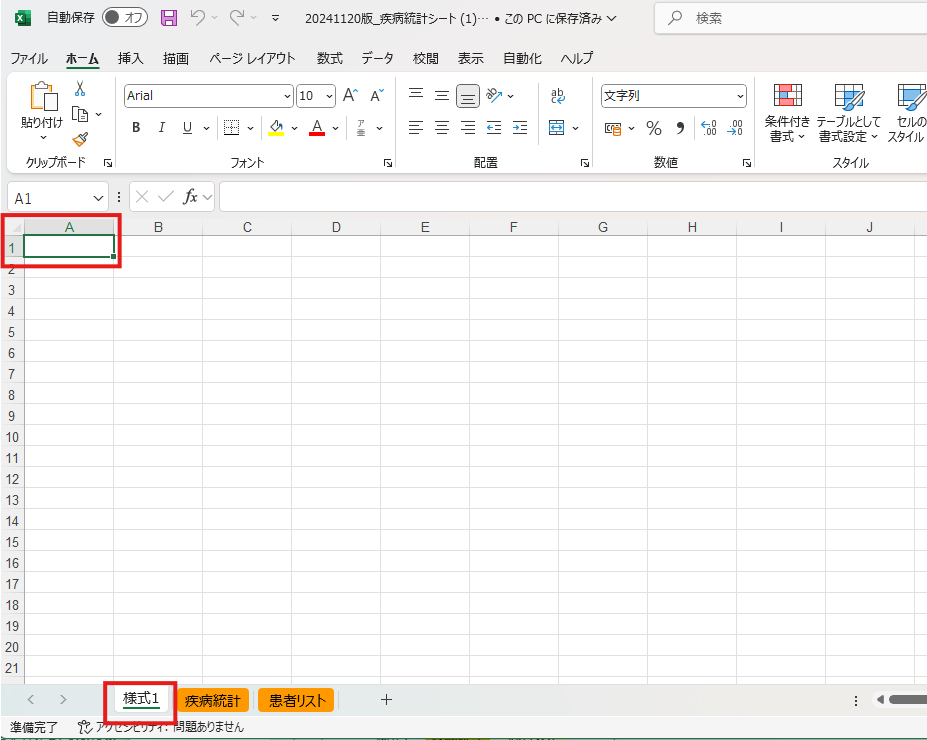Click the Cut scissors icon
This screenshot has width=927, height=740.
[80, 89]
